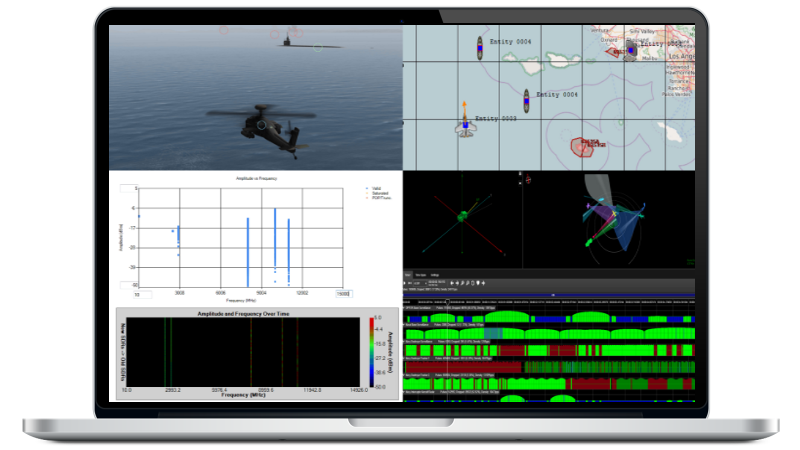
Task: Open the Settings tab in timeline panel
Action: 436,273
